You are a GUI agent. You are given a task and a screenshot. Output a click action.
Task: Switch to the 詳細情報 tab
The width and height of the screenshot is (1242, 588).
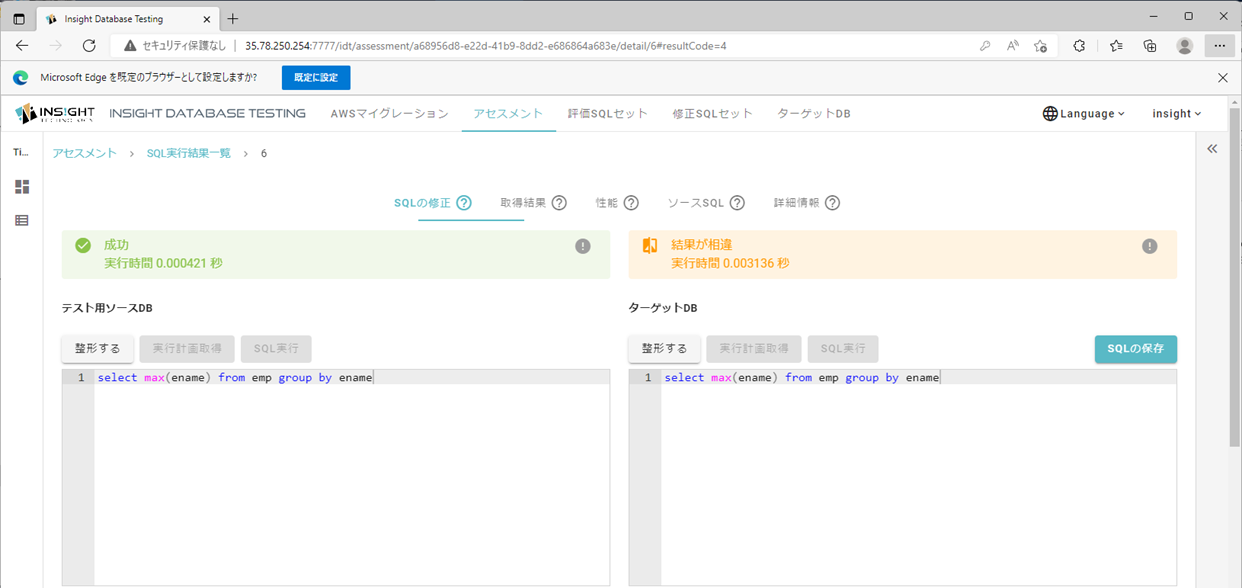coord(796,203)
